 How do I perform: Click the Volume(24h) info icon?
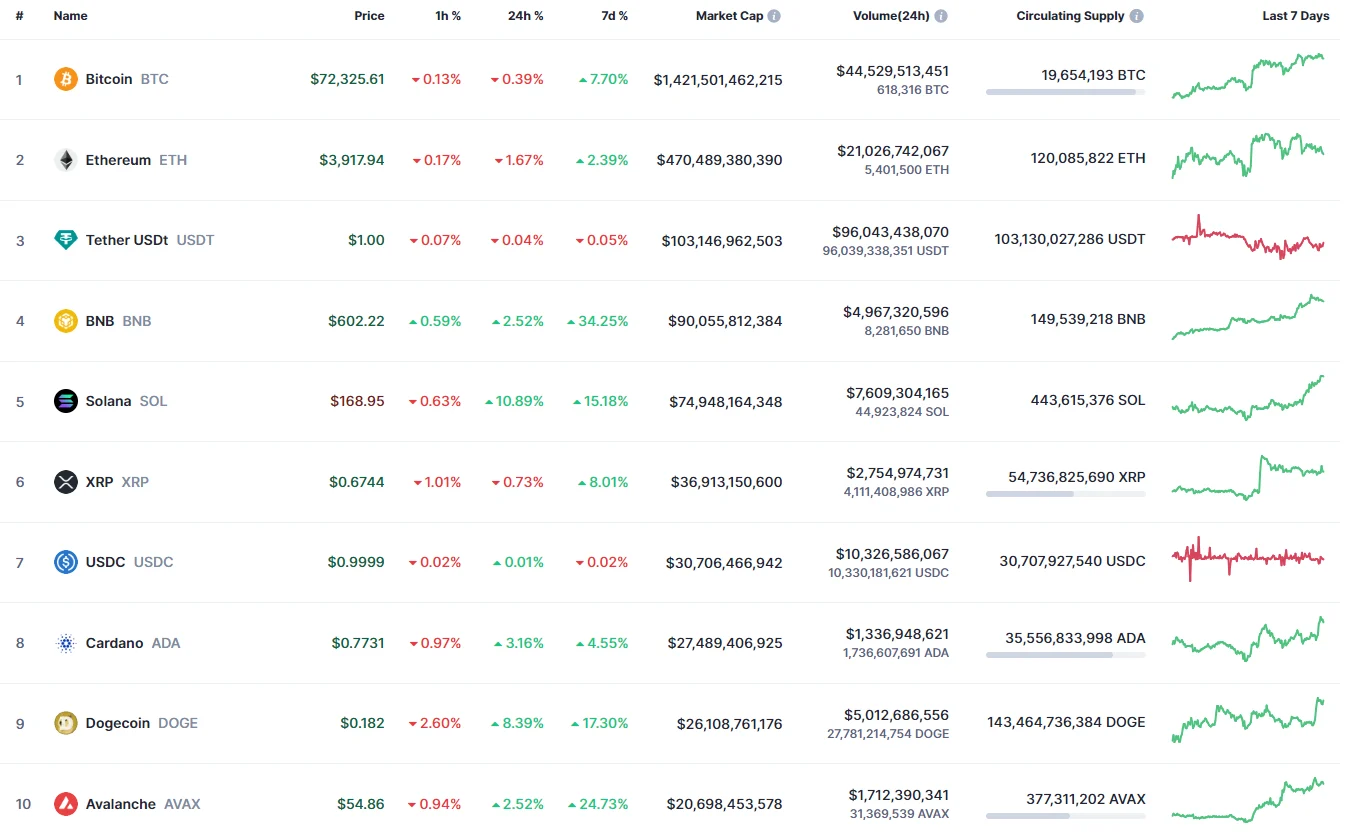tap(941, 16)
